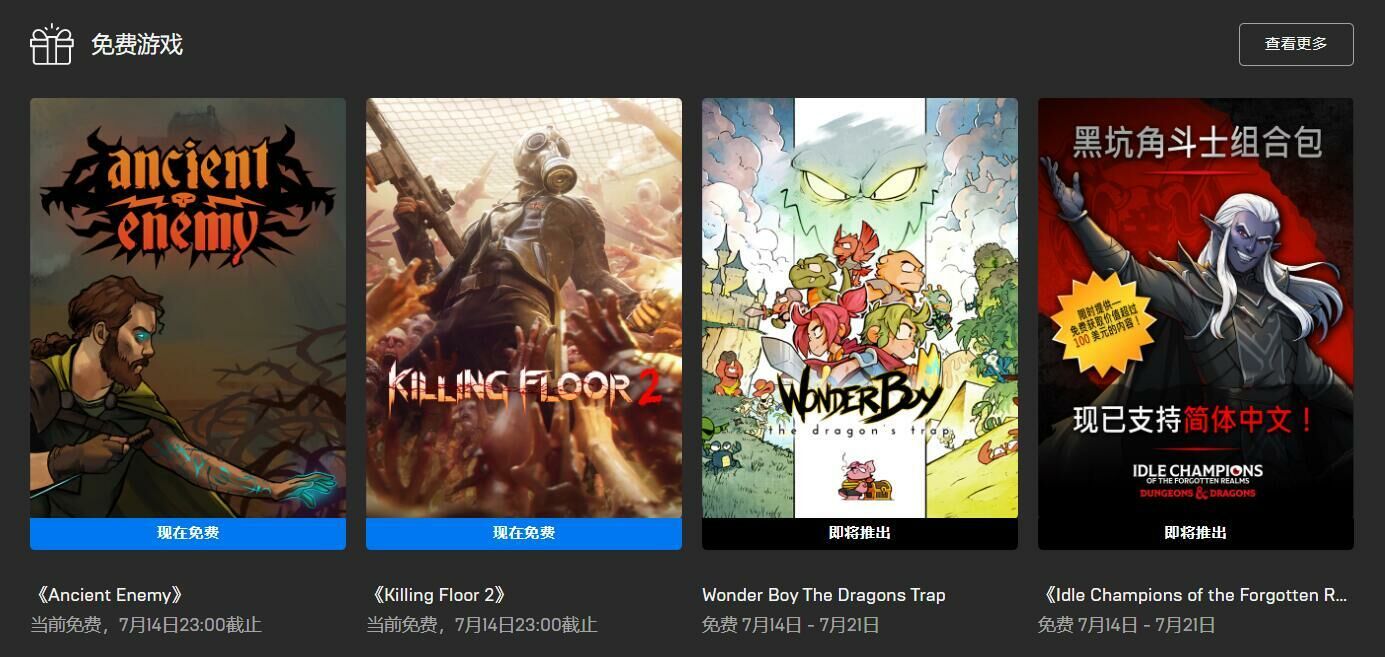This screenshot has width=1385, height=657.
Task: Click the 即将推出 banner under Wonder Boy
Action: pos(860,534)
